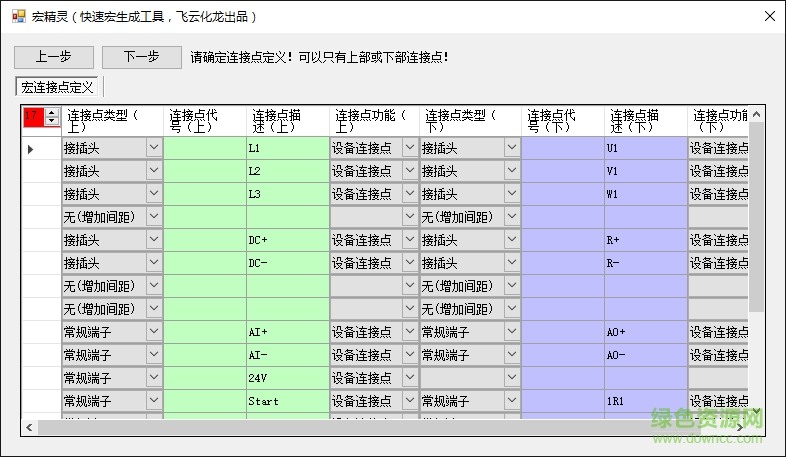Click the 连接点代号（上） column header
The image size is (786, 457).
(204, 120)
